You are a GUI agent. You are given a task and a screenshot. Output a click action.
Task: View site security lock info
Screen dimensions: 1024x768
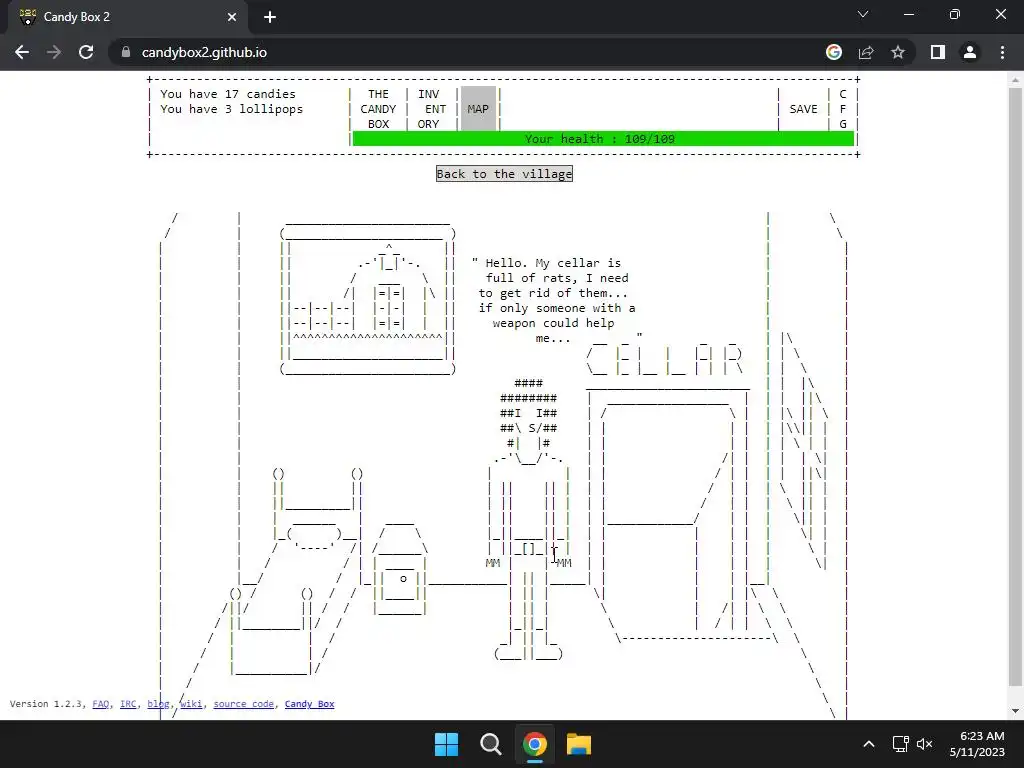[126, 52]
